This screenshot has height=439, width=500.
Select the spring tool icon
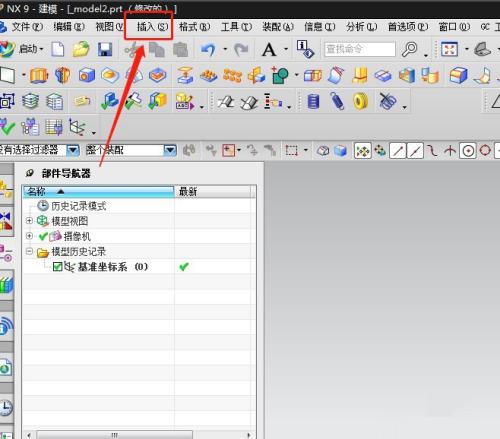[x=337, y=101]
